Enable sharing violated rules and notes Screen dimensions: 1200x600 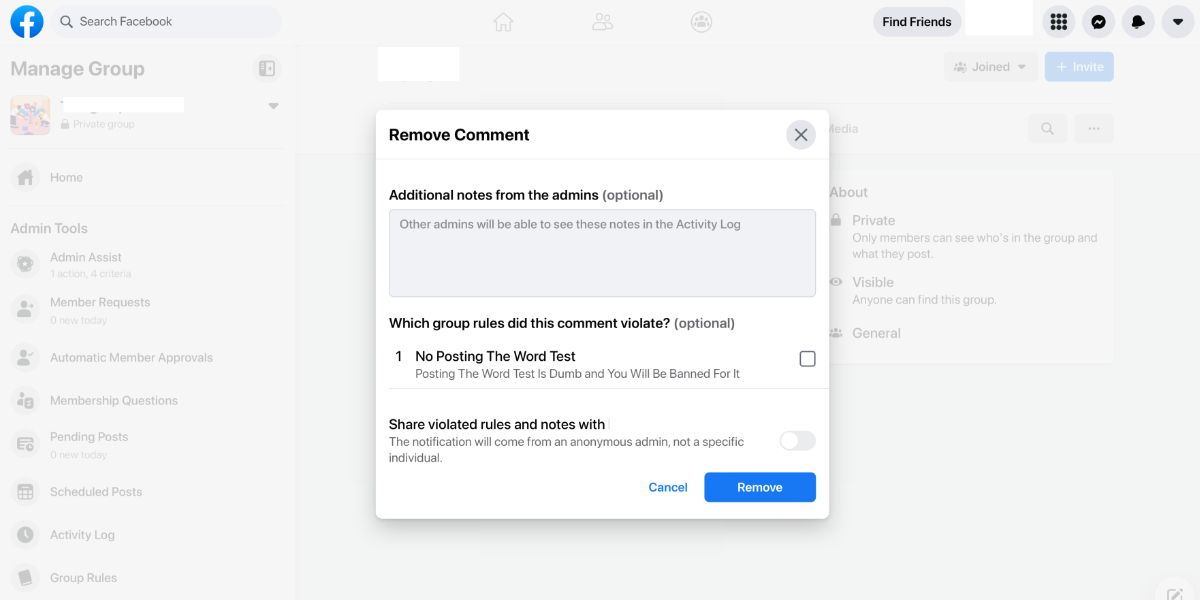coord(797,440)
